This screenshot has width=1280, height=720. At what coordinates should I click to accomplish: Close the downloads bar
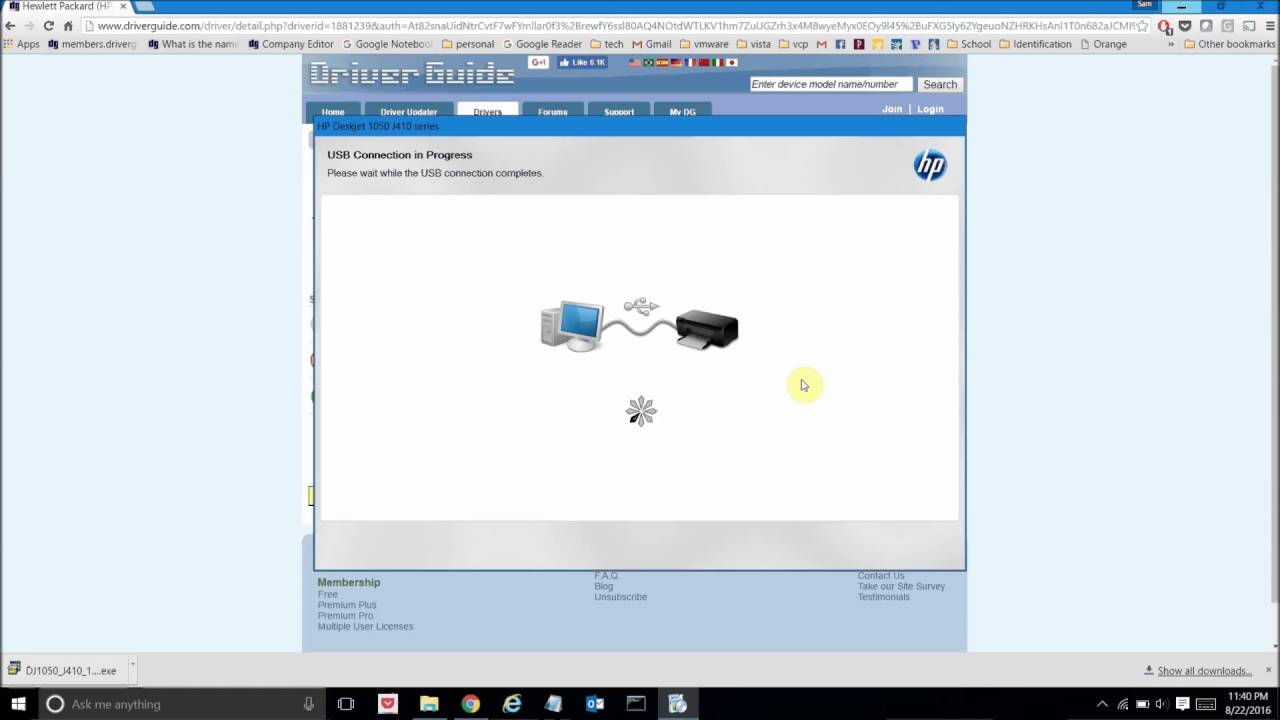coord(1269,670)
